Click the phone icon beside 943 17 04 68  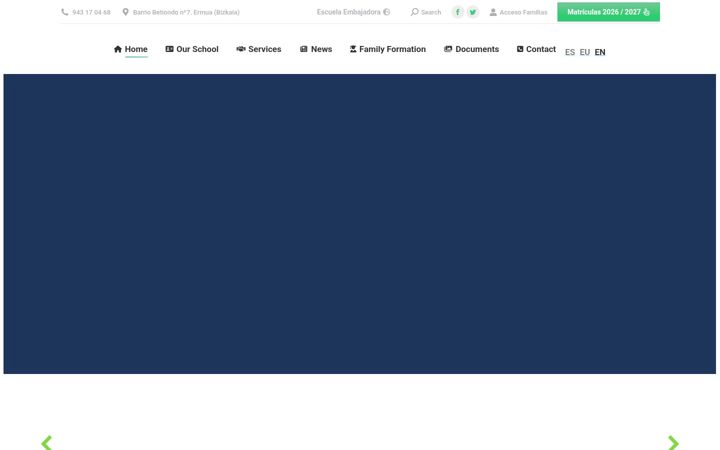coord(65,12)
